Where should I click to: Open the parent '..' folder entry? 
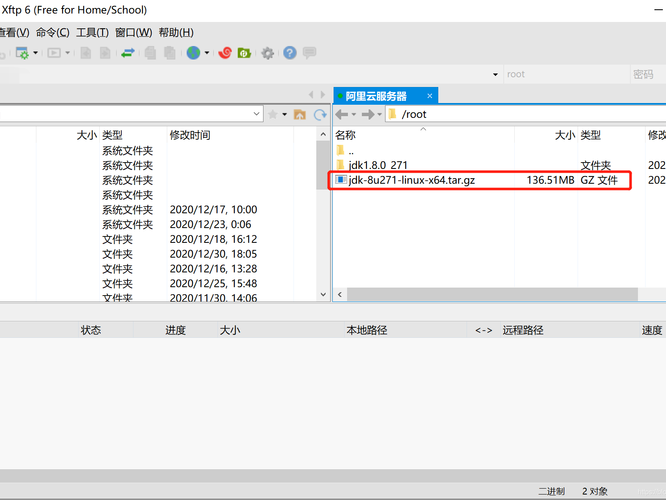pos(345,150)
